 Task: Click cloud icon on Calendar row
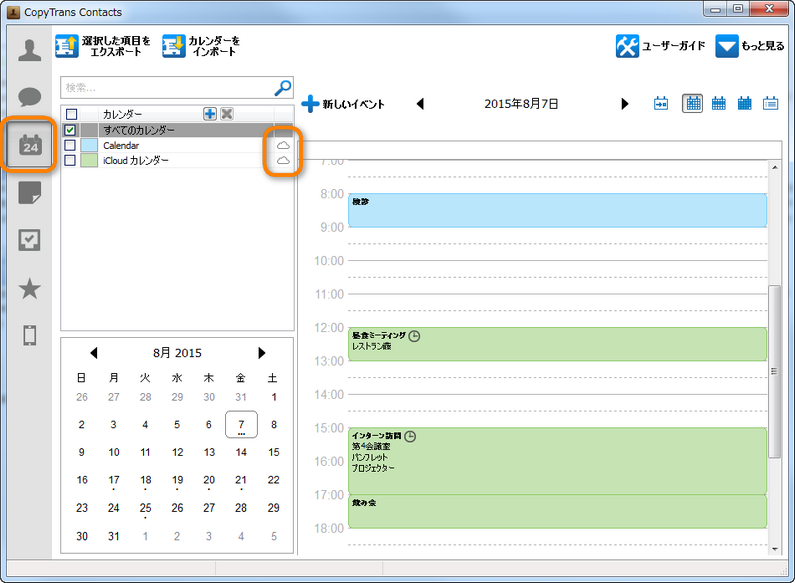pos(283,145)
